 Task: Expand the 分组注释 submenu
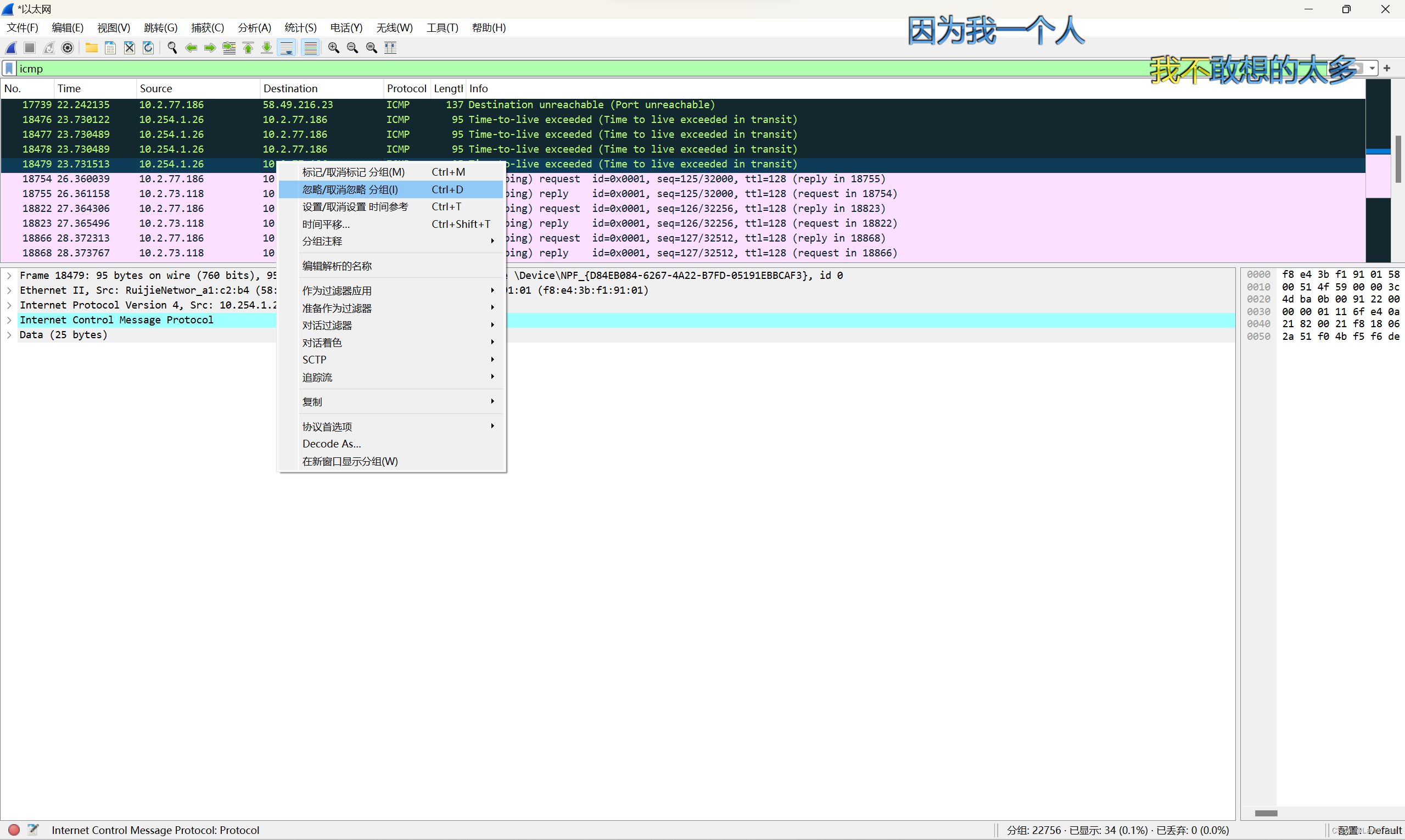click(391, 241)
